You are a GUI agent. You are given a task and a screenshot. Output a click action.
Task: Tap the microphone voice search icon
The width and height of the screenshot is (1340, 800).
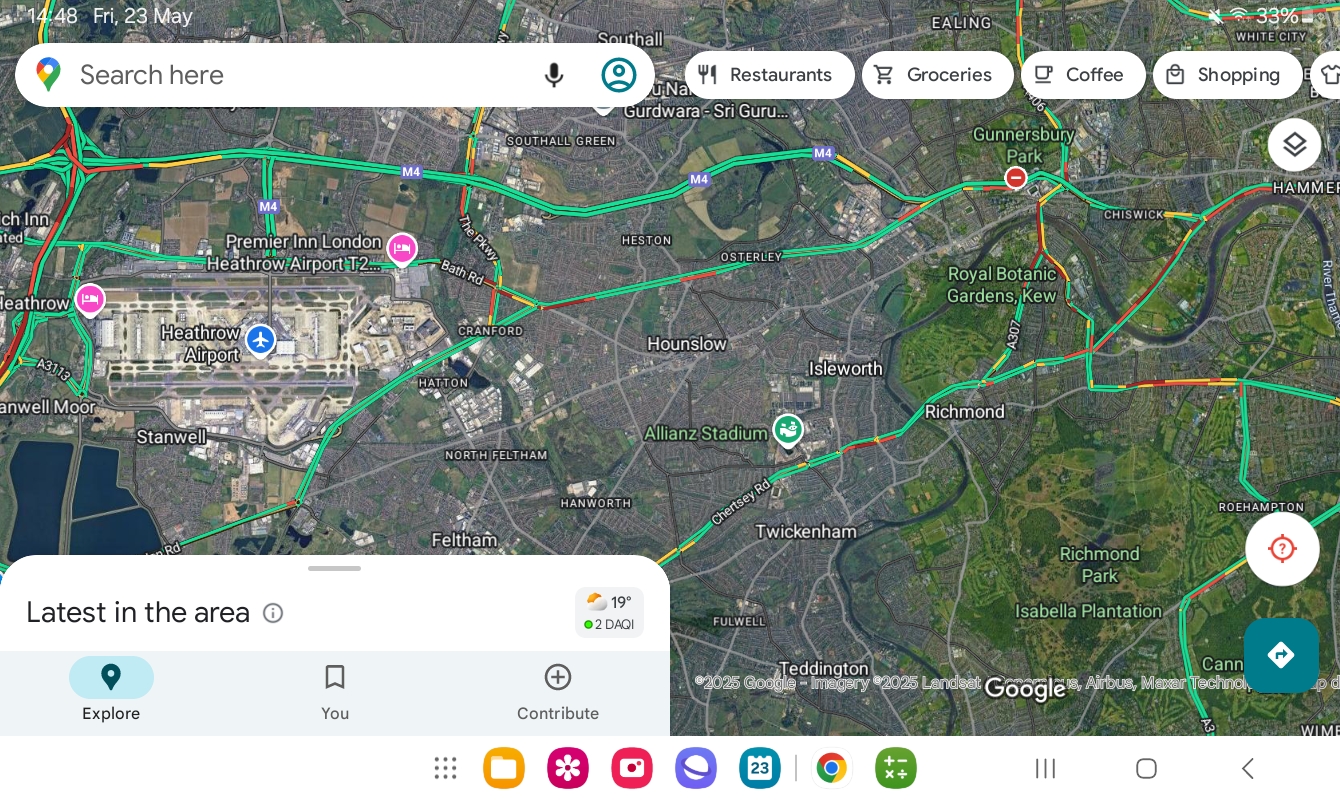click(554, 75)
